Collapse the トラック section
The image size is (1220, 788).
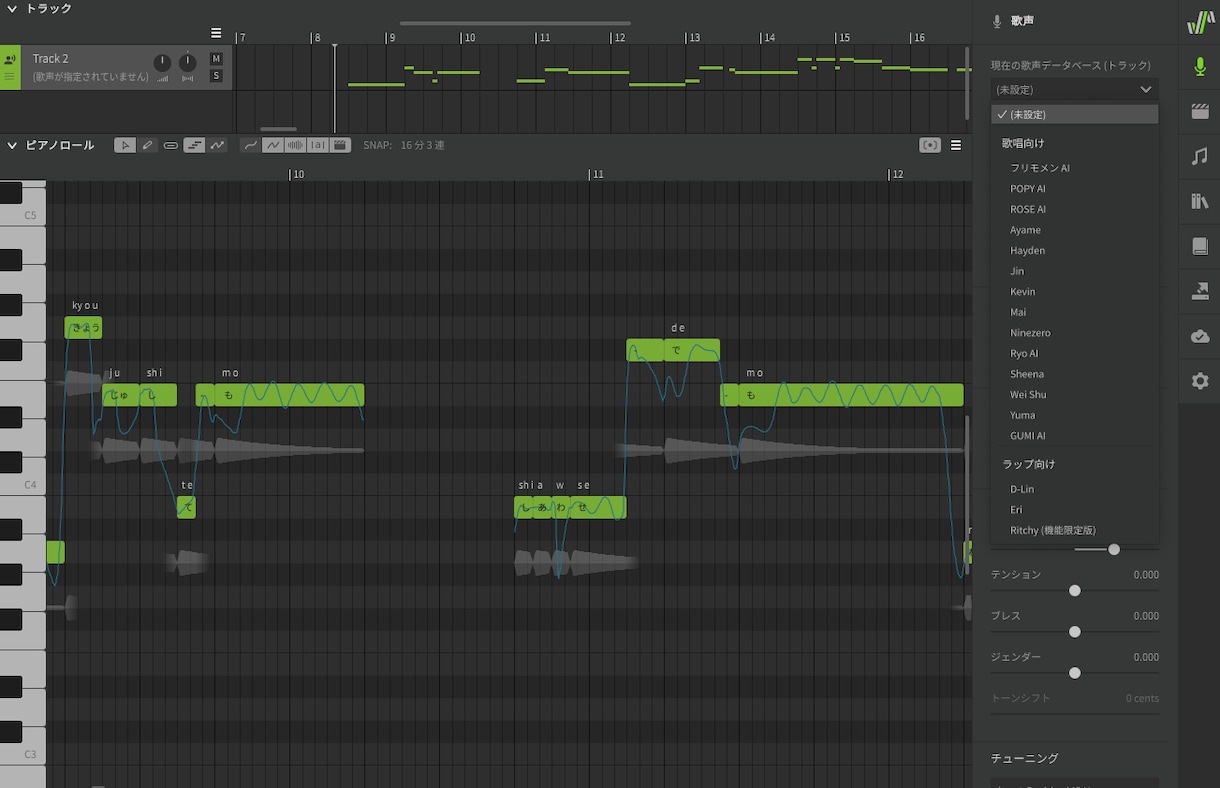click(12, 8)
